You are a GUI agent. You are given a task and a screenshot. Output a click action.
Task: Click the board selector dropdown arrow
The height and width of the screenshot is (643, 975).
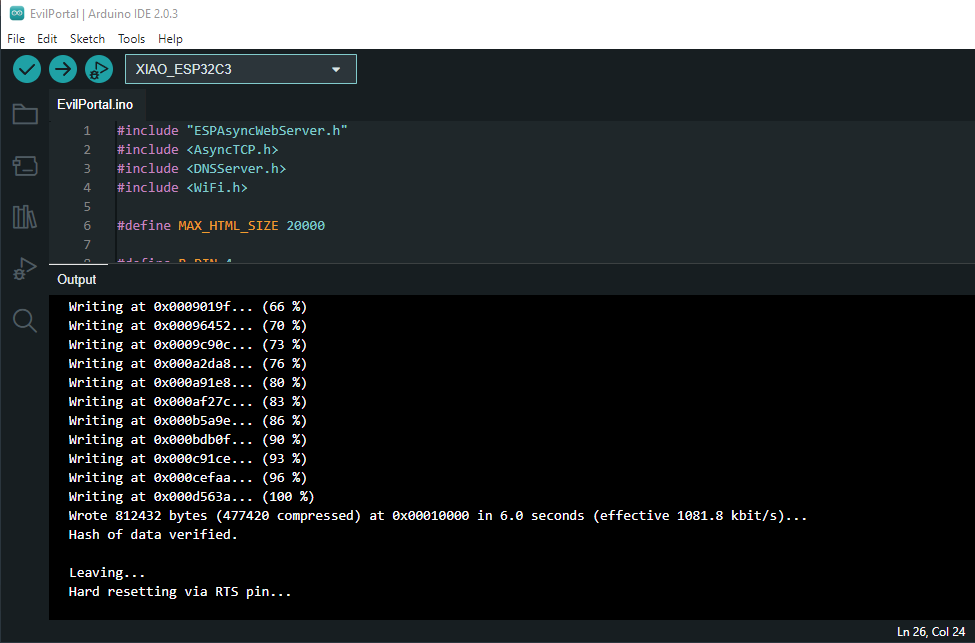click(x=336, y=69)
